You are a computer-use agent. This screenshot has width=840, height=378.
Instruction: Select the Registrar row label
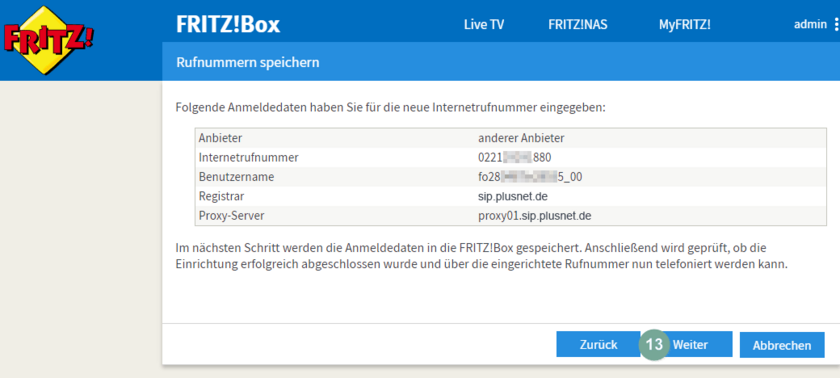pyautogui.click(x=221, y=196)
